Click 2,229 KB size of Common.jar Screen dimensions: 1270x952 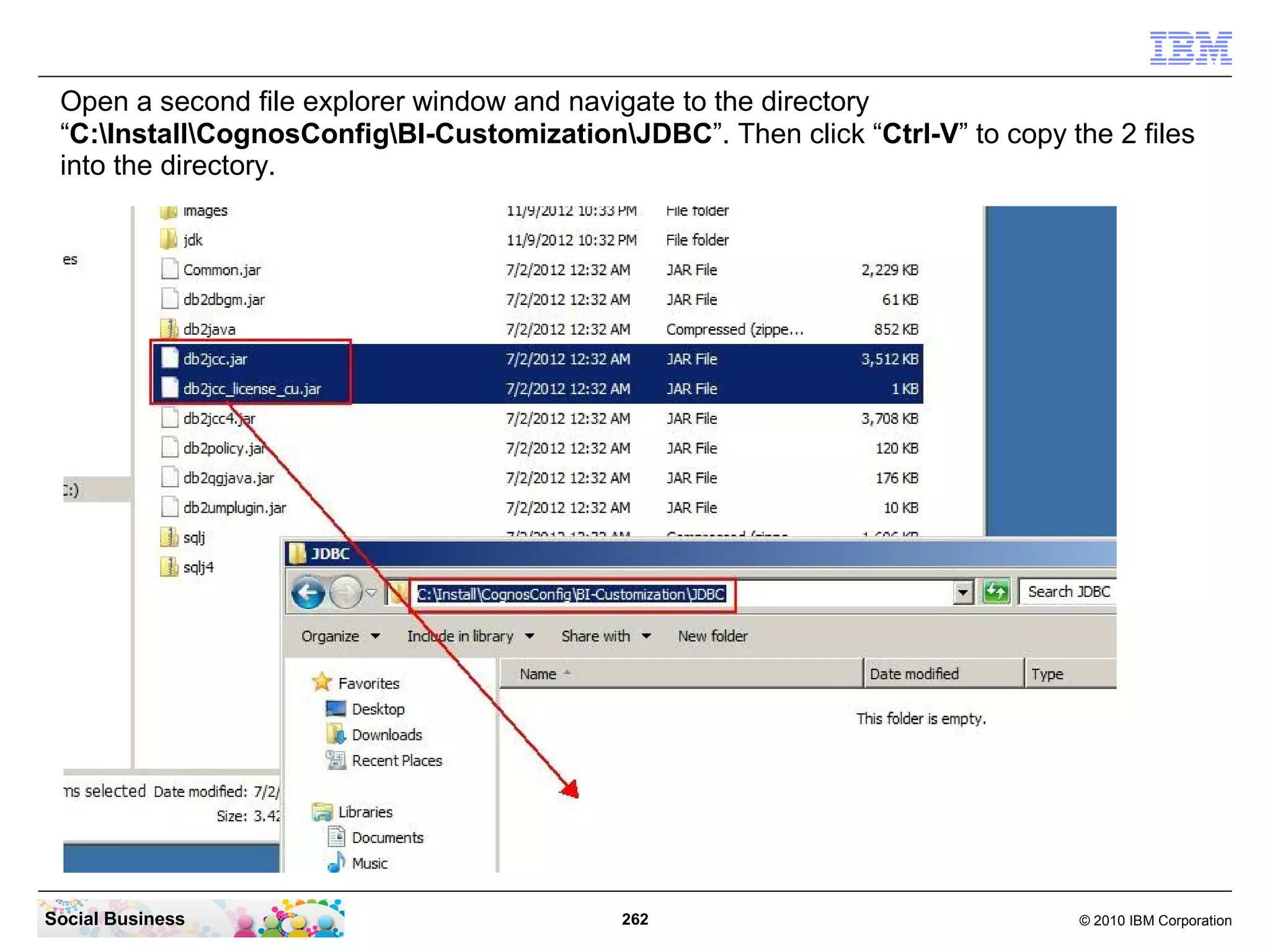889,270
